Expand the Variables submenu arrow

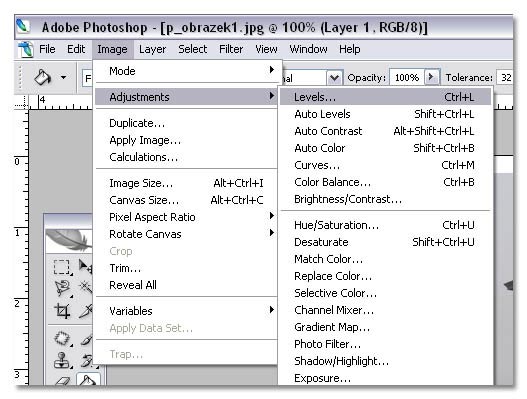point(272,310)
